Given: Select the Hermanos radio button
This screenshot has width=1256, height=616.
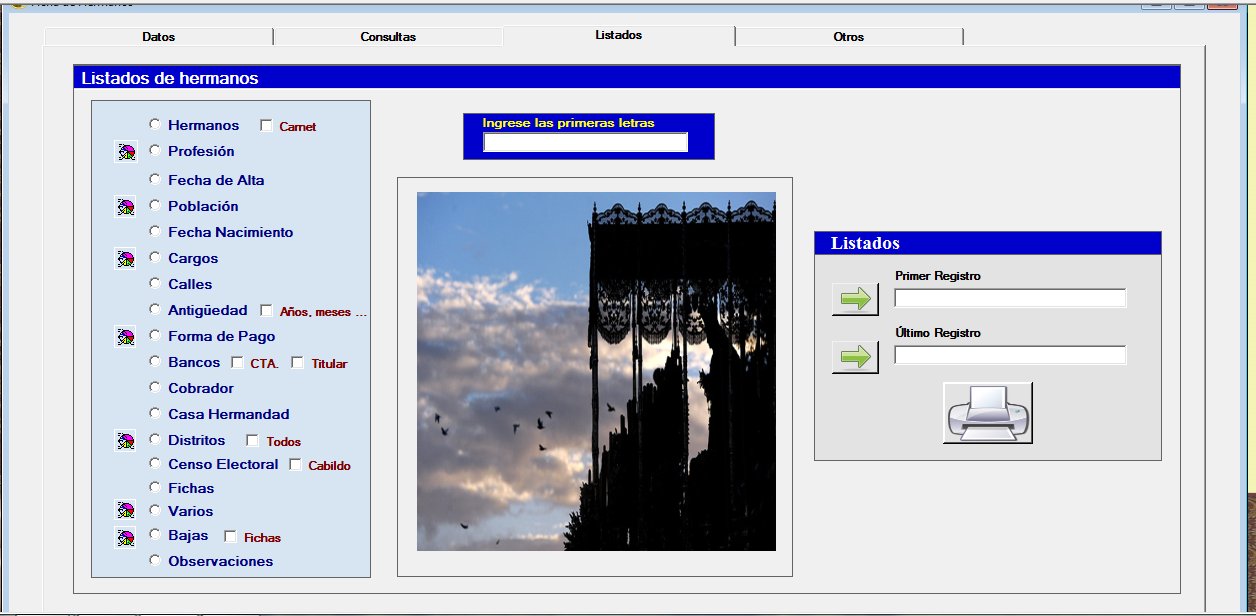Looking at the screenshot, I should tap(155, 125).
